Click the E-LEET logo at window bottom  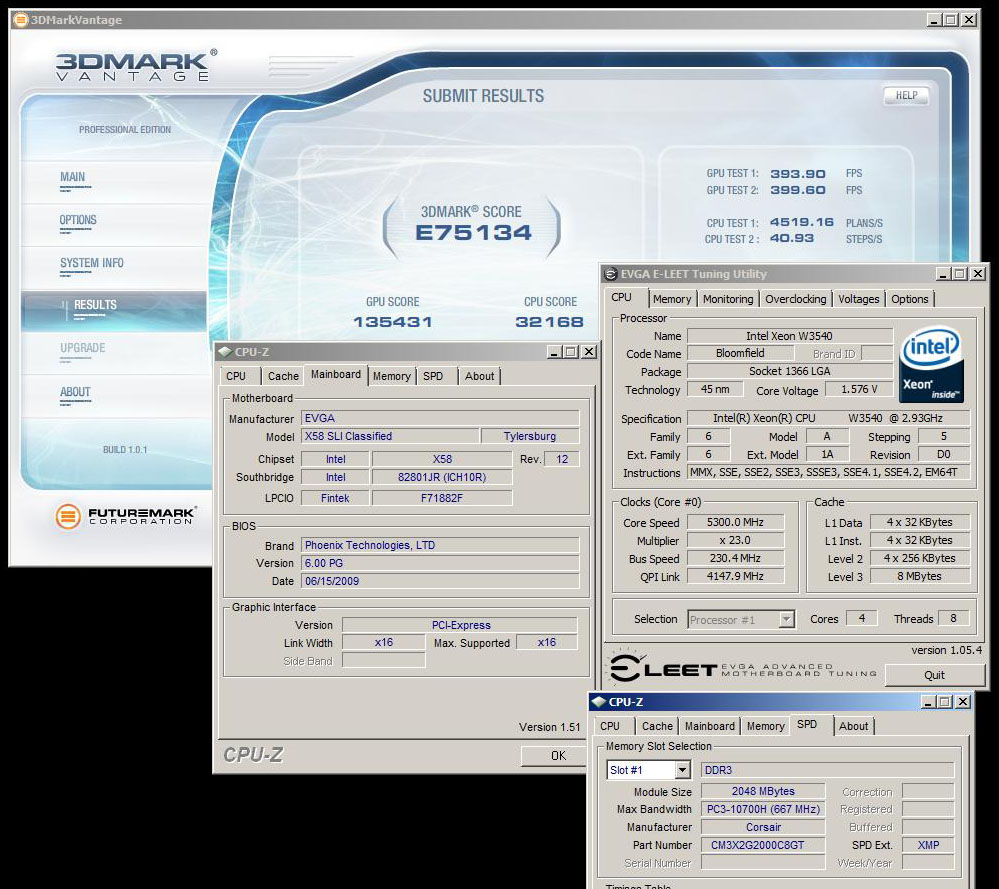point(743,668)
